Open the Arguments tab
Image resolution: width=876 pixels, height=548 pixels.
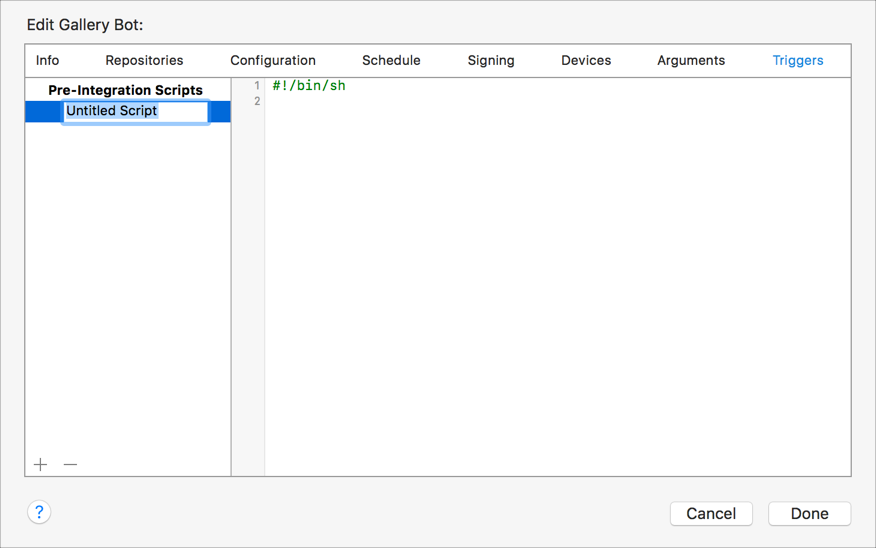(691, 60)
